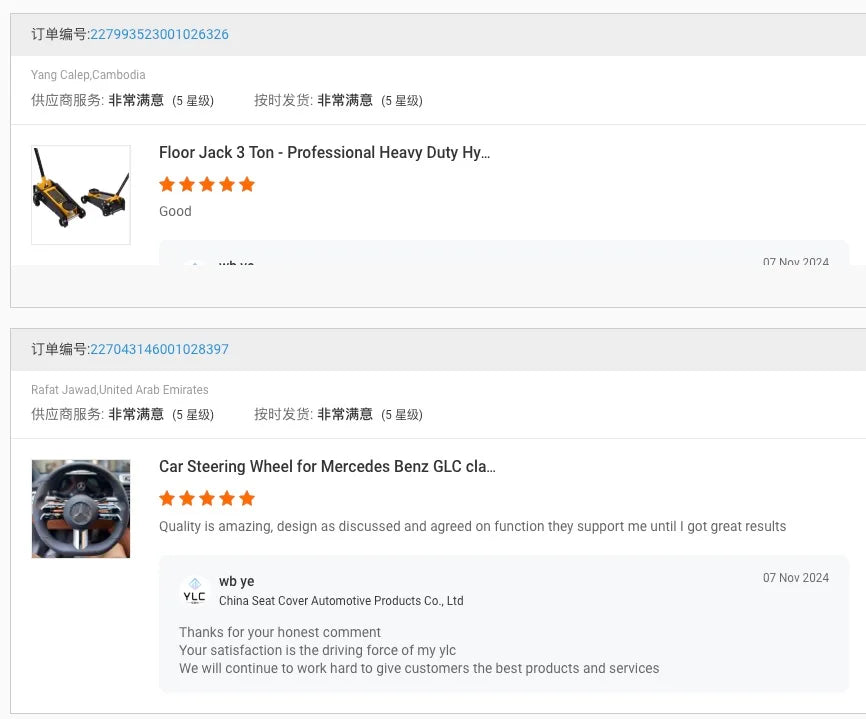This screenshot has height=719, width=866.
Task: Open order number 227993523001026326
Action: (159, 34)
